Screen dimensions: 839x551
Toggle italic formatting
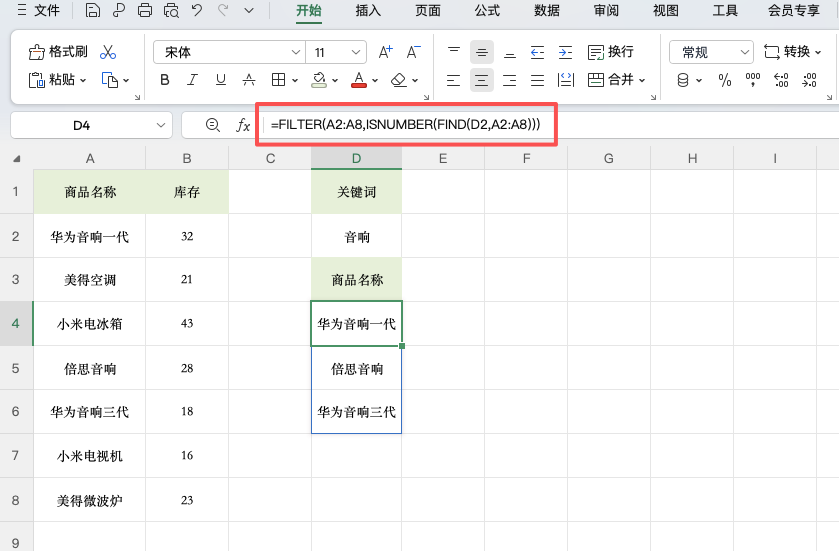coord(192,80)
